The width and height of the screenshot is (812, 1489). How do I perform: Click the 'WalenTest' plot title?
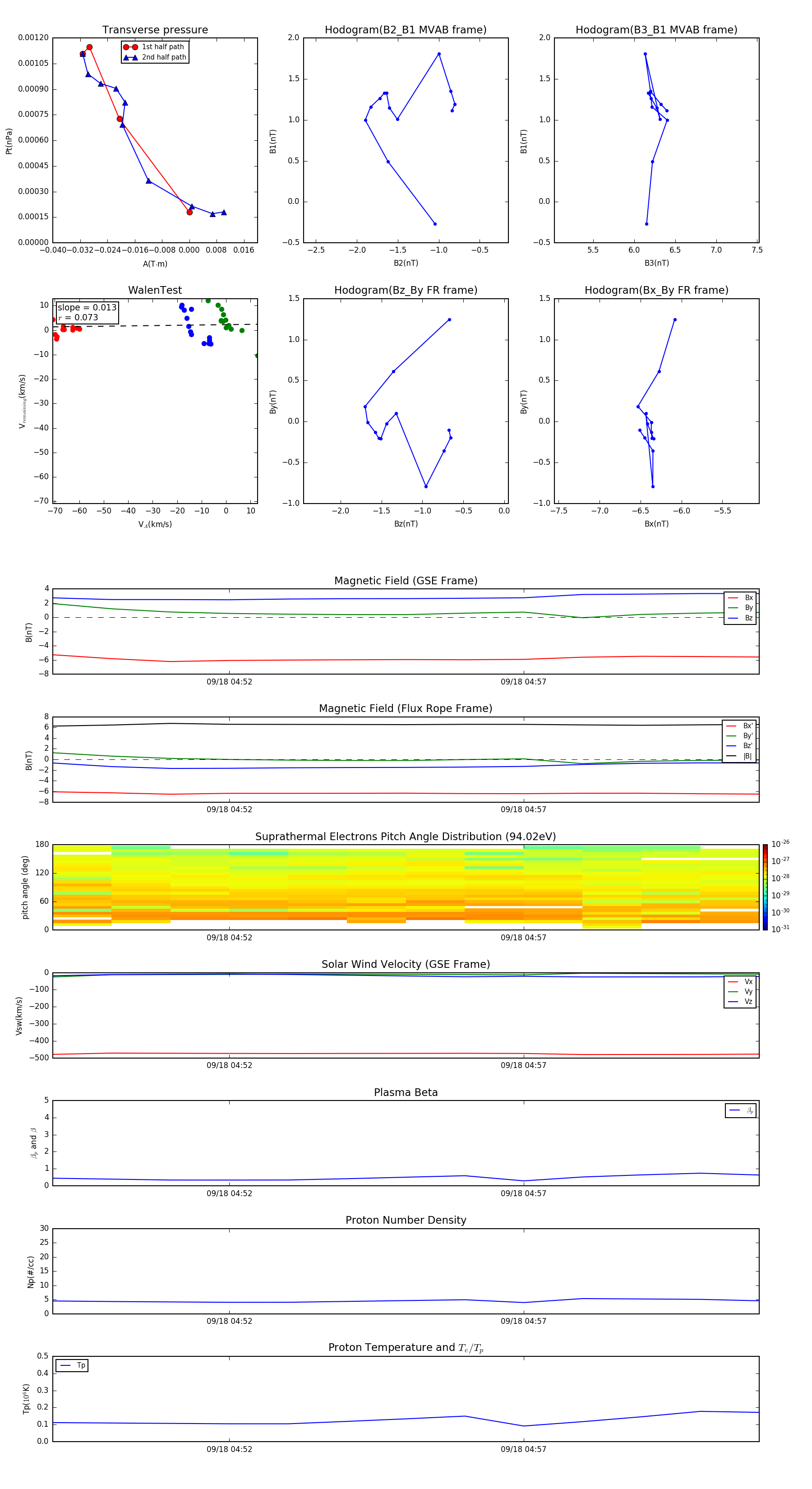click(155, 290)
